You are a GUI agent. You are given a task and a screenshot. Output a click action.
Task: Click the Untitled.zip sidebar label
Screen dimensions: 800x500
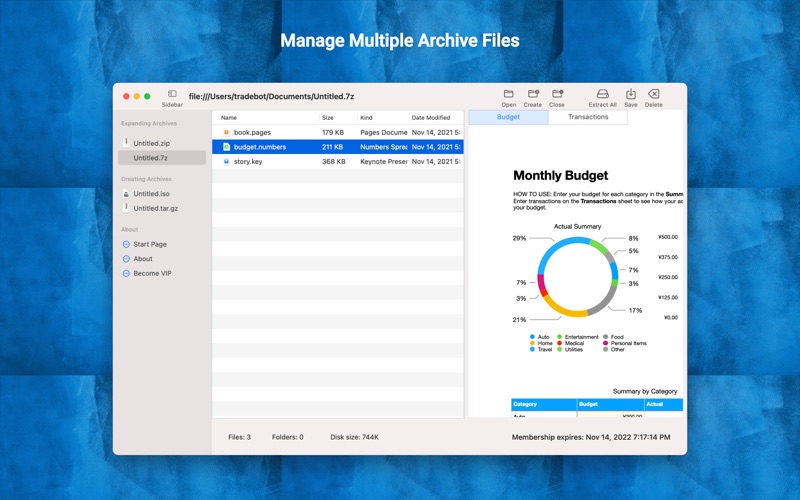[x=152, y=143]
